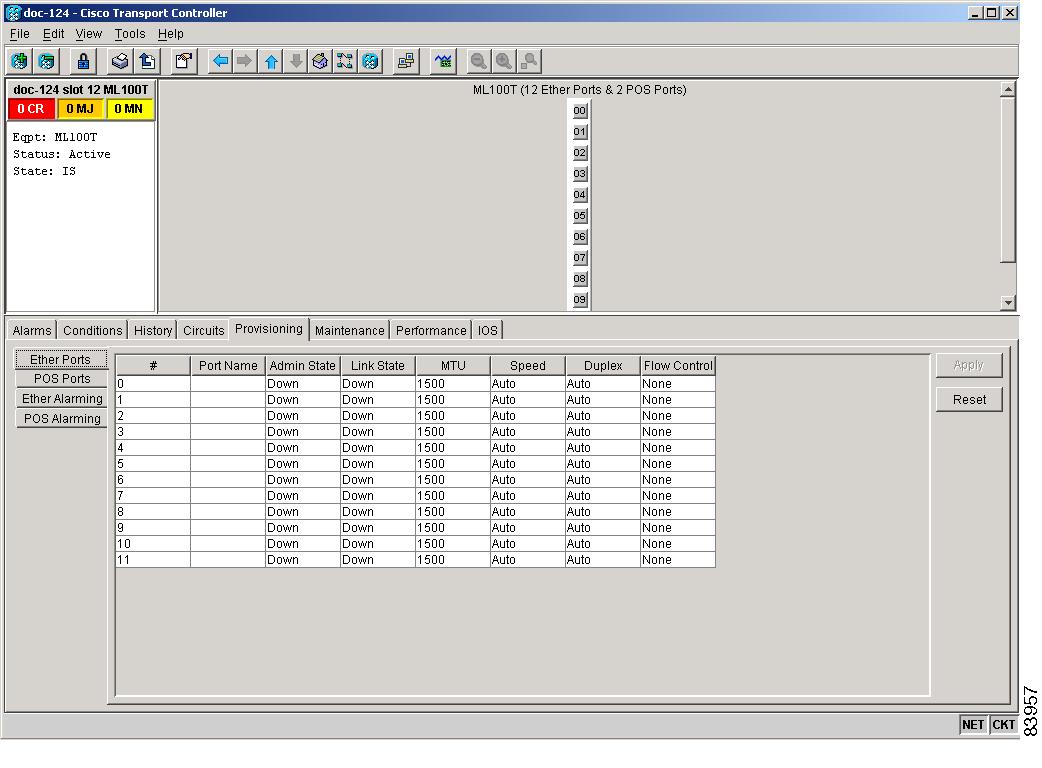Click the Duplex cell for port 5

[x=603, y=464]
